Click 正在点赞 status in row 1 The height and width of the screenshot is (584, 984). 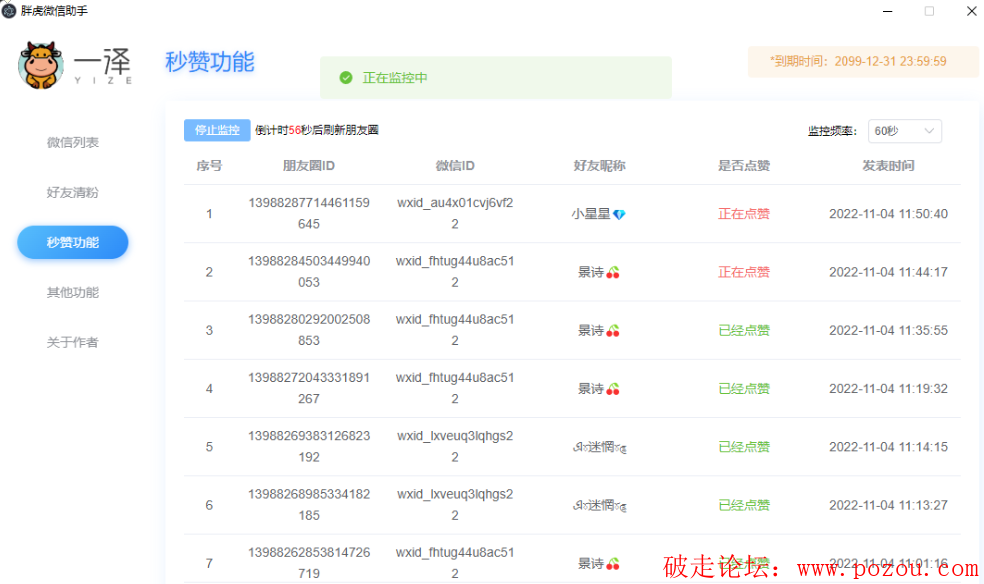[744, 214]
